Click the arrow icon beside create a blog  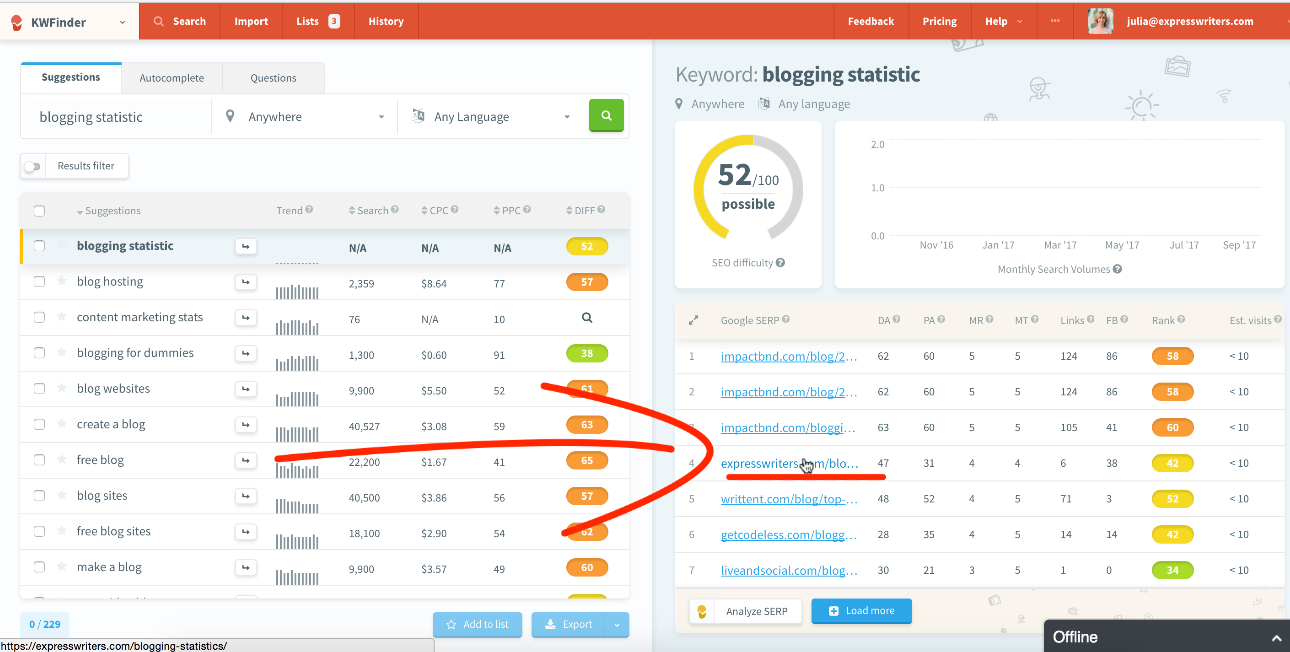246,424
